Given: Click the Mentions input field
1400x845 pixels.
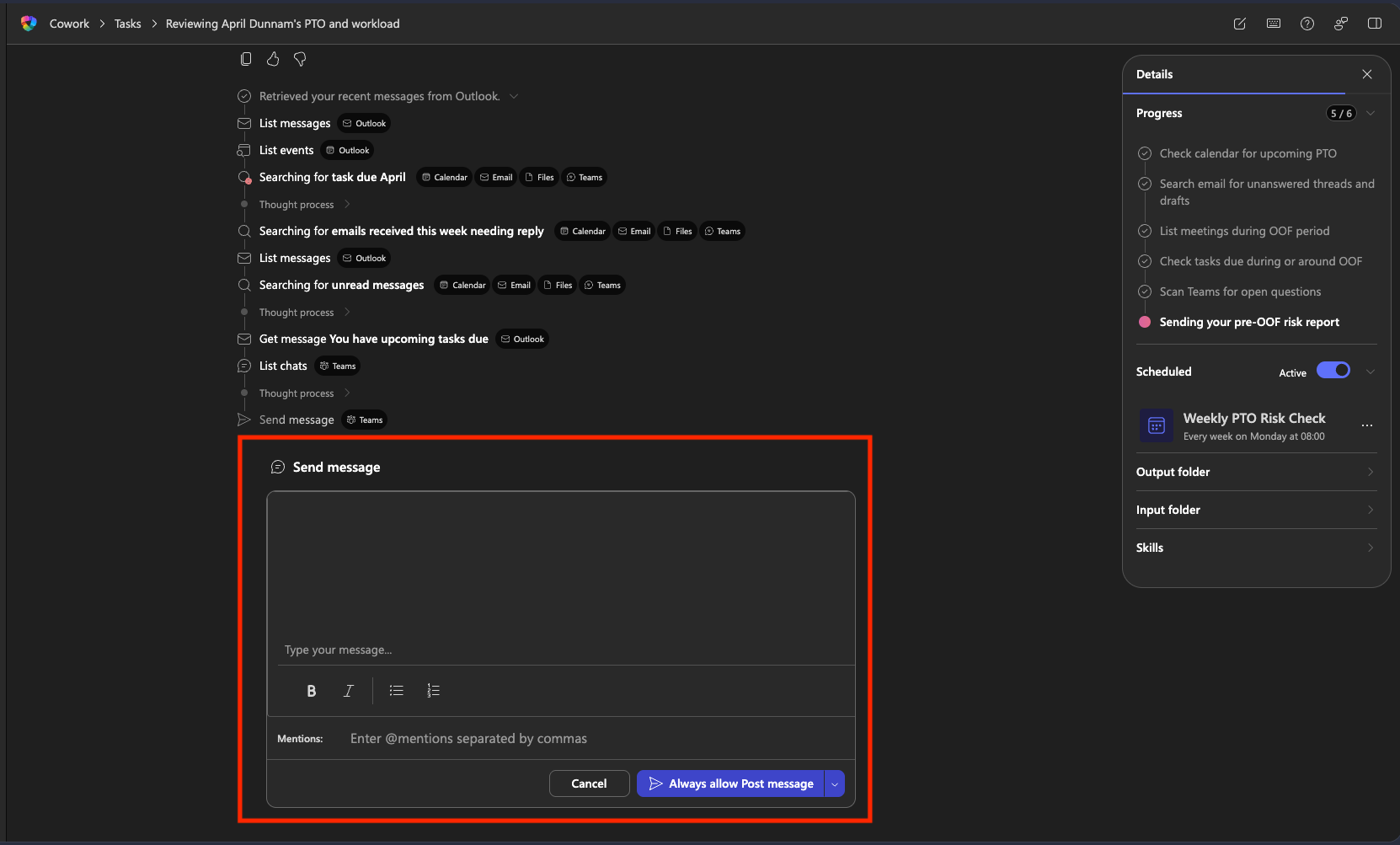Looking at the screenshot, I should coord(590,739).
